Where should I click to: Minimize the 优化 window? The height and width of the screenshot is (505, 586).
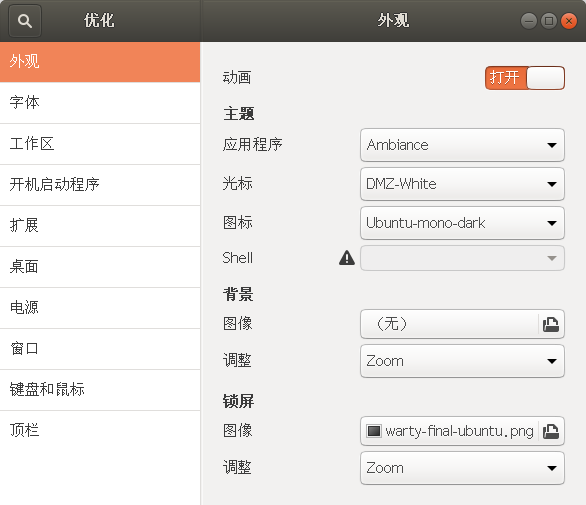529,21
